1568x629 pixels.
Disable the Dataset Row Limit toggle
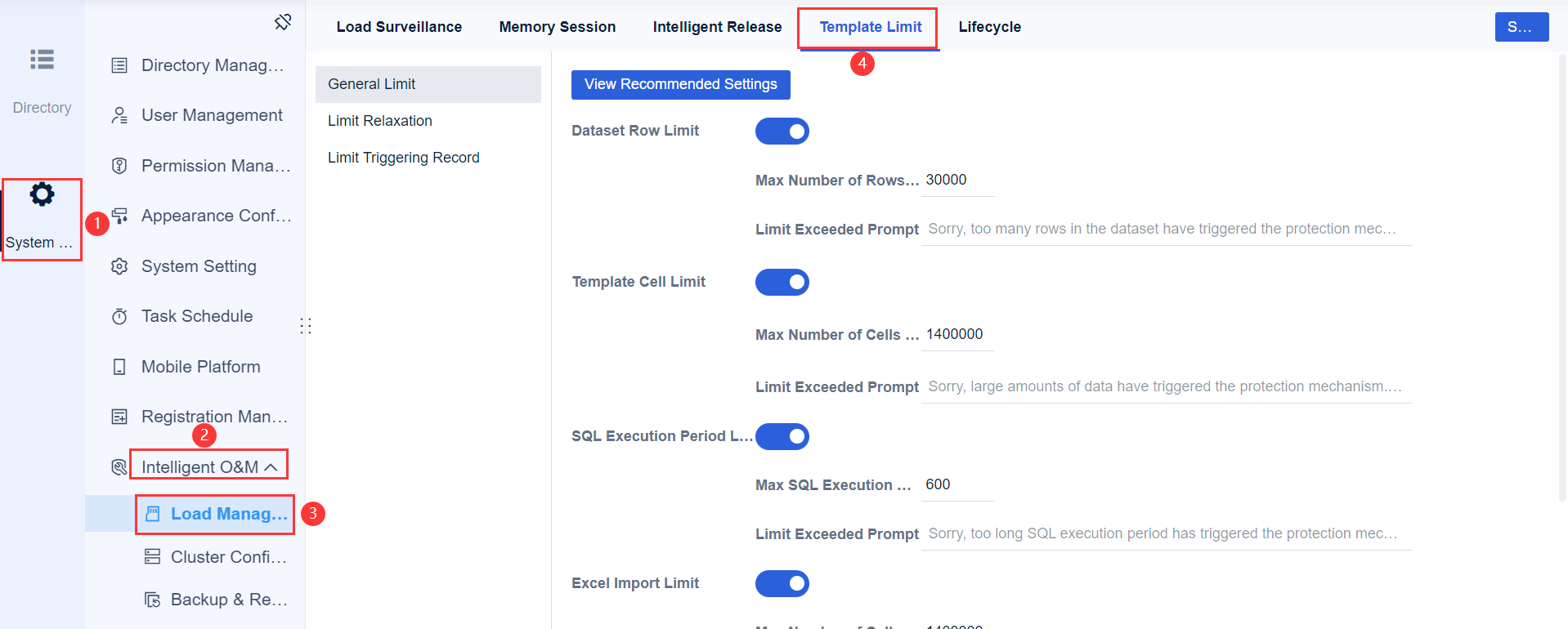point(782,131)
